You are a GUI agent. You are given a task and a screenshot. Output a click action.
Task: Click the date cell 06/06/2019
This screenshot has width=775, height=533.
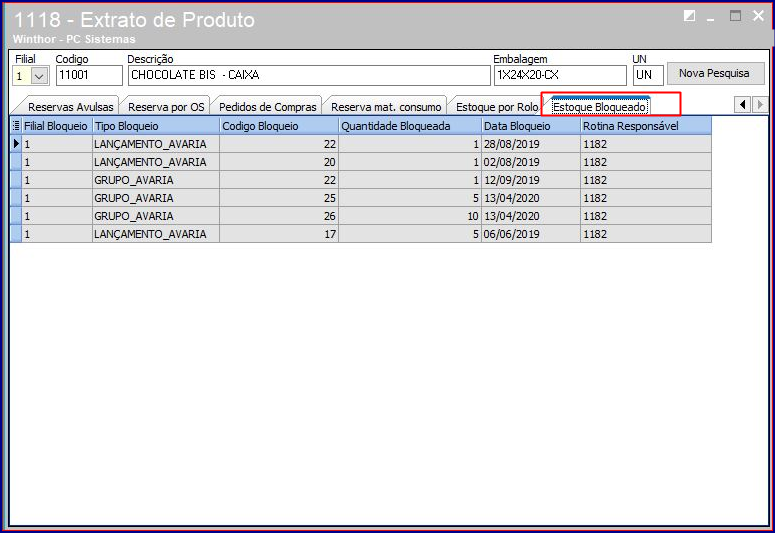tap(531, 234)
